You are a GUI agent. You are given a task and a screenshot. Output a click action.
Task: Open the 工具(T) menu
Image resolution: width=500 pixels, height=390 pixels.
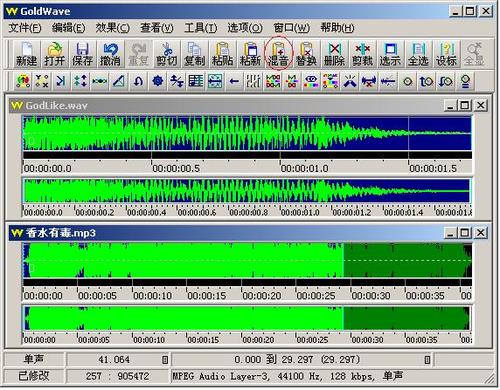click(x=201, y=28)
